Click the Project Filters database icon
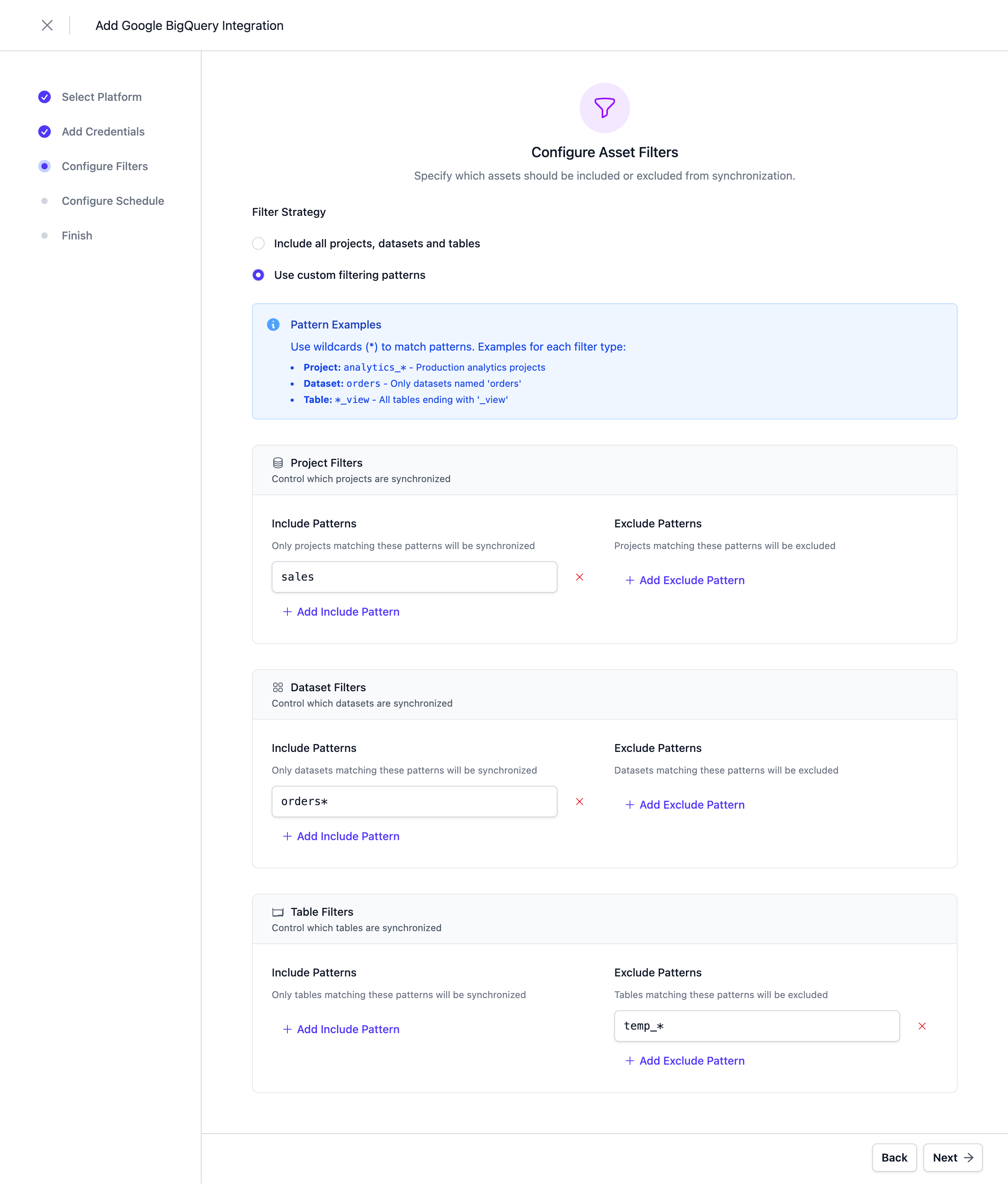The height and width of the screenshot is (1184, 1008). point(278,463)
